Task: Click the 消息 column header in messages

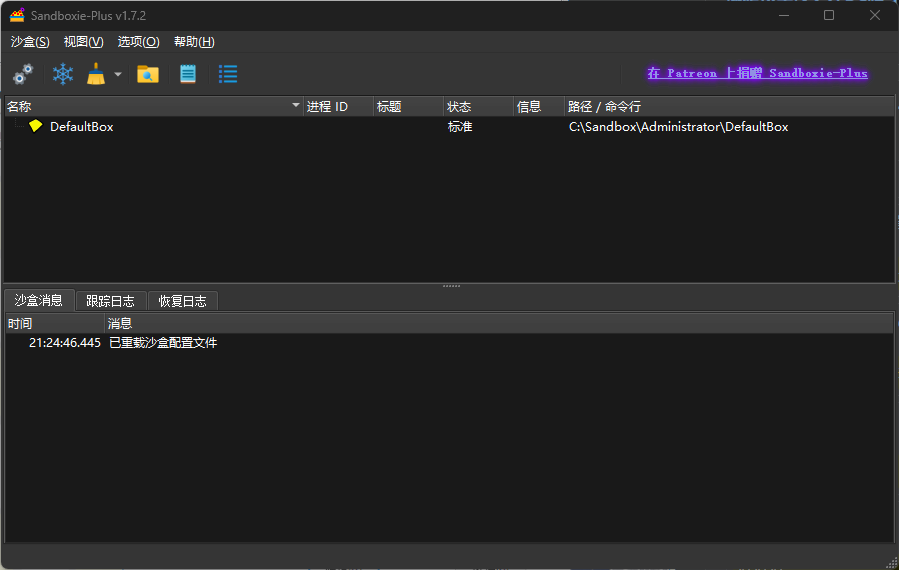Action: pos(499,323)
